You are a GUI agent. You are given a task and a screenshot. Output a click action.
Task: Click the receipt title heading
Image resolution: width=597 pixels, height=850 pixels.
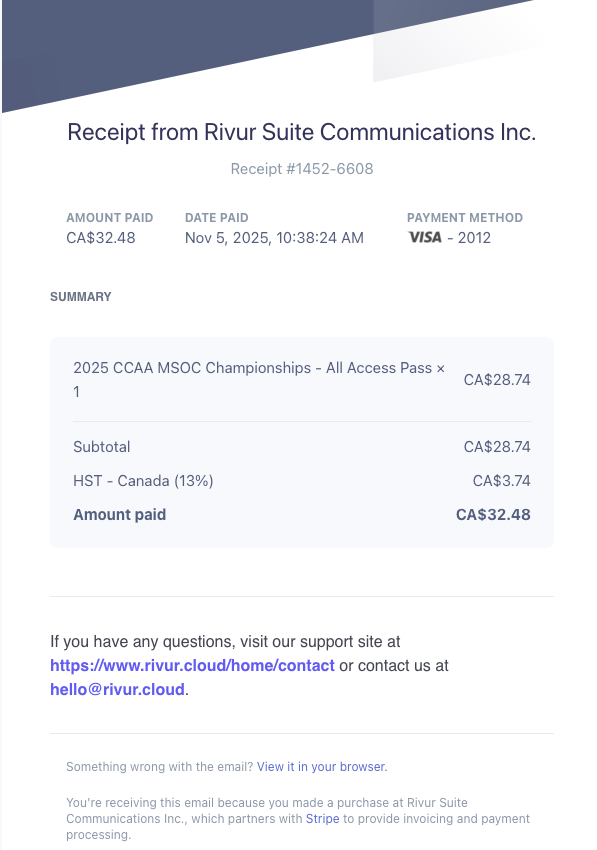tap(302, 132)
